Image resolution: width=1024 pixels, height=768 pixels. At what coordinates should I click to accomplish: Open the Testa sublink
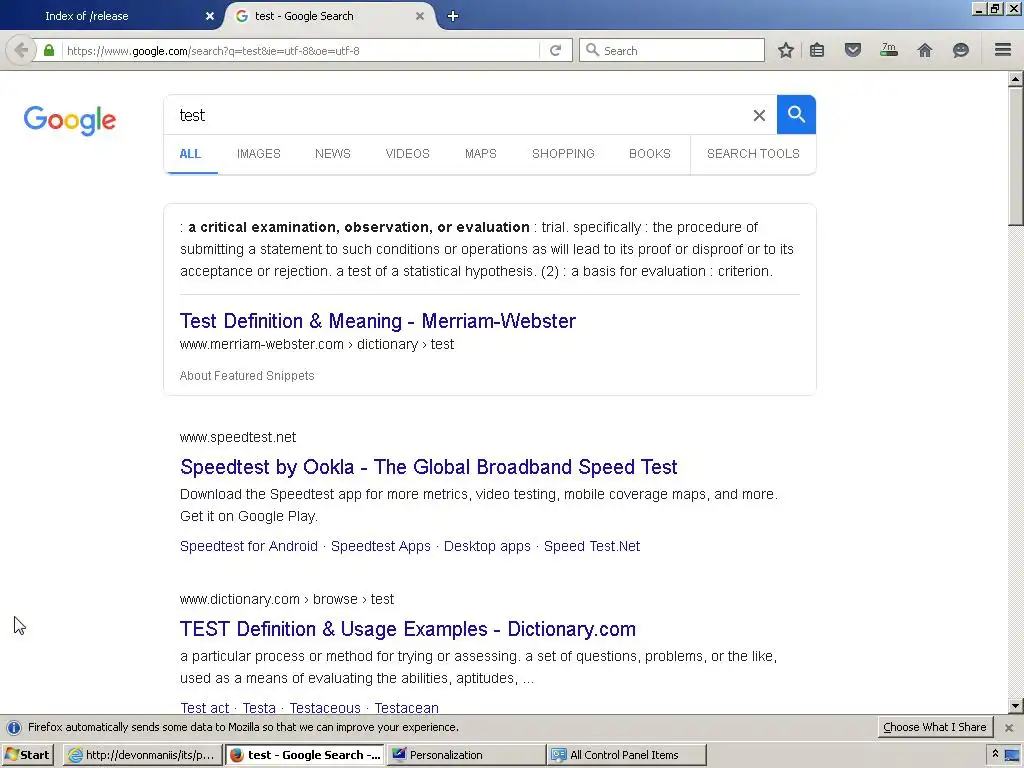coord(259,708)
